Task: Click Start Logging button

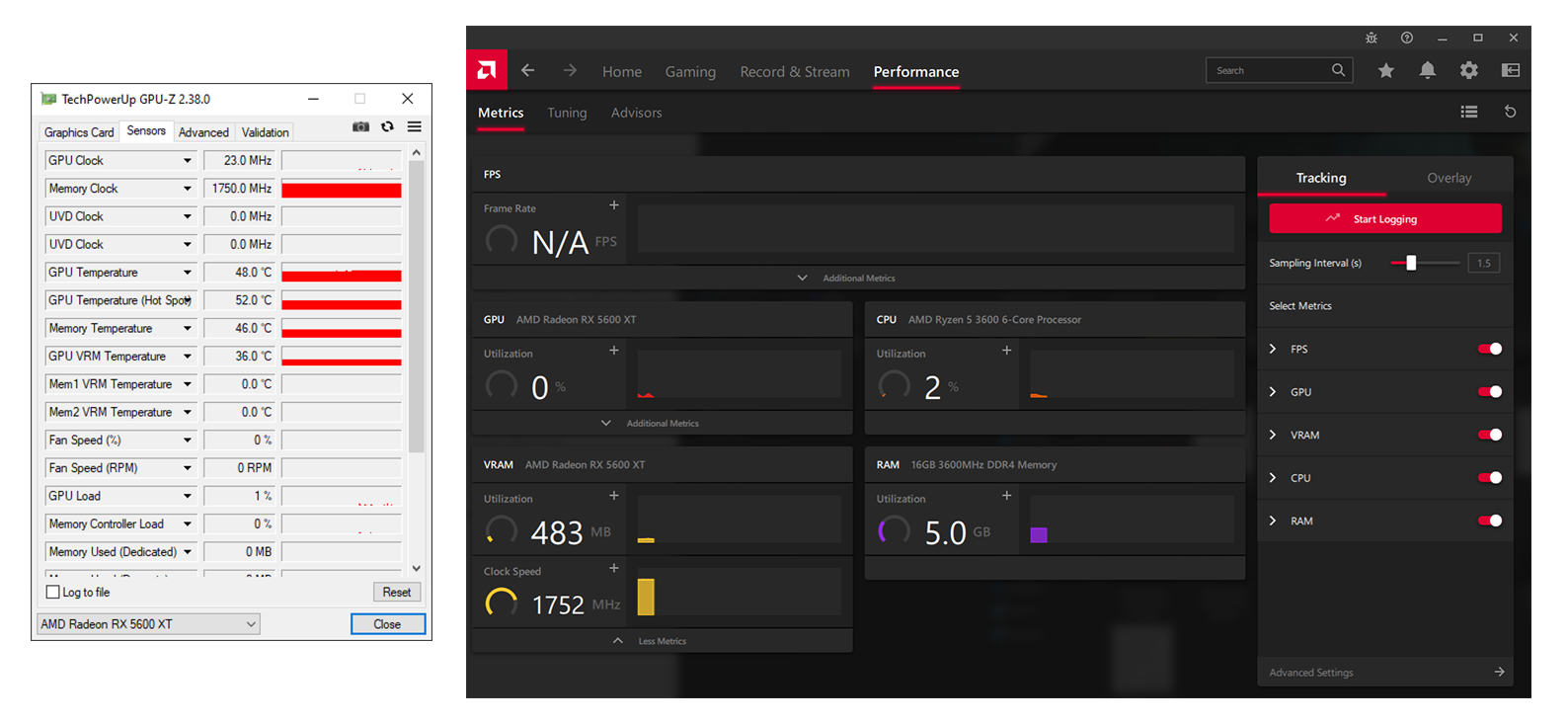Action: 1385,218
